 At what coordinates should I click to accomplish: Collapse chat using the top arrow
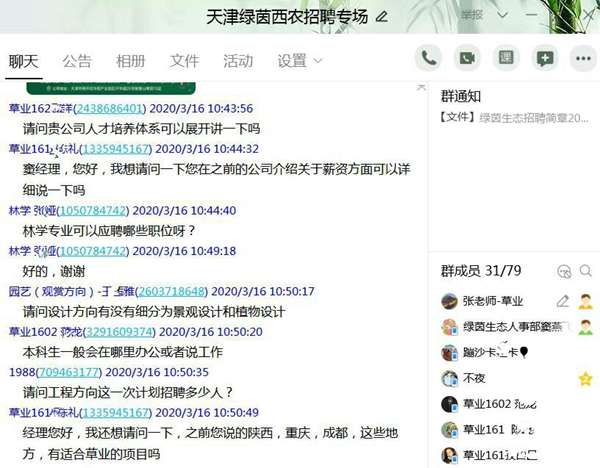click(421, 87)
